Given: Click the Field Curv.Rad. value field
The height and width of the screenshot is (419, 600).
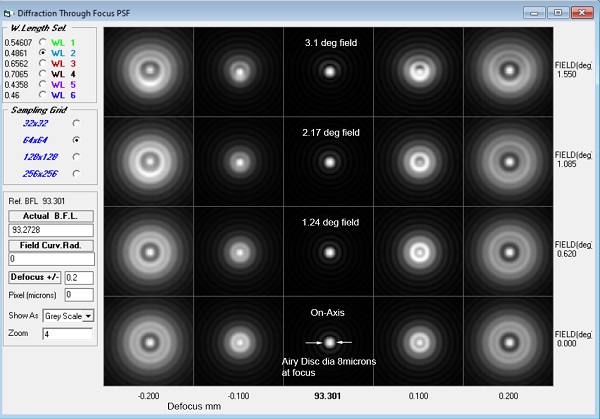Looking at the screenshot, I should (50, 257).
